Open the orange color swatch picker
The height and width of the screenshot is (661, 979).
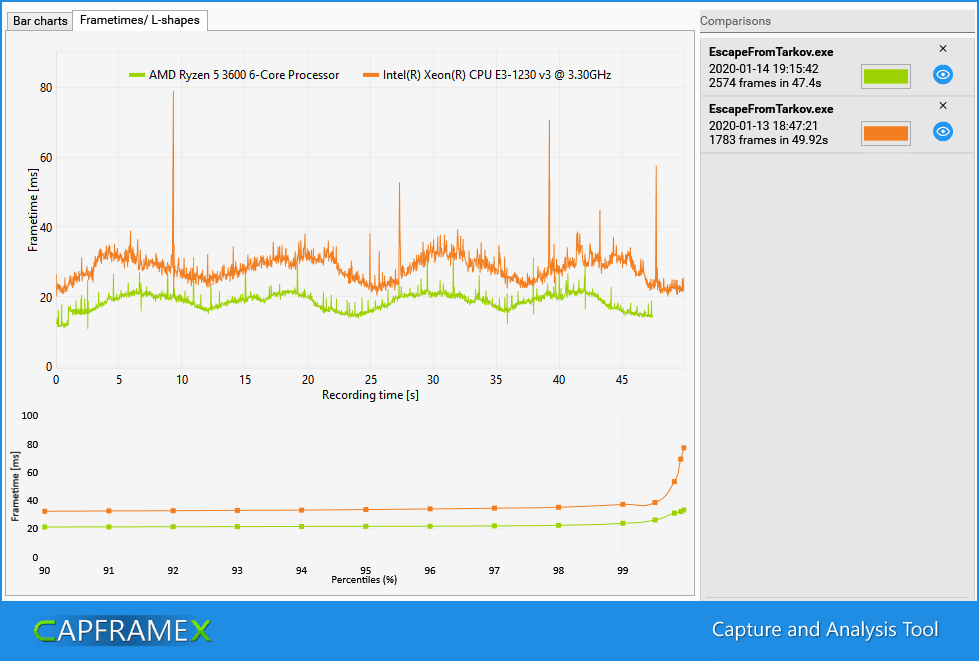coord(885,133)
